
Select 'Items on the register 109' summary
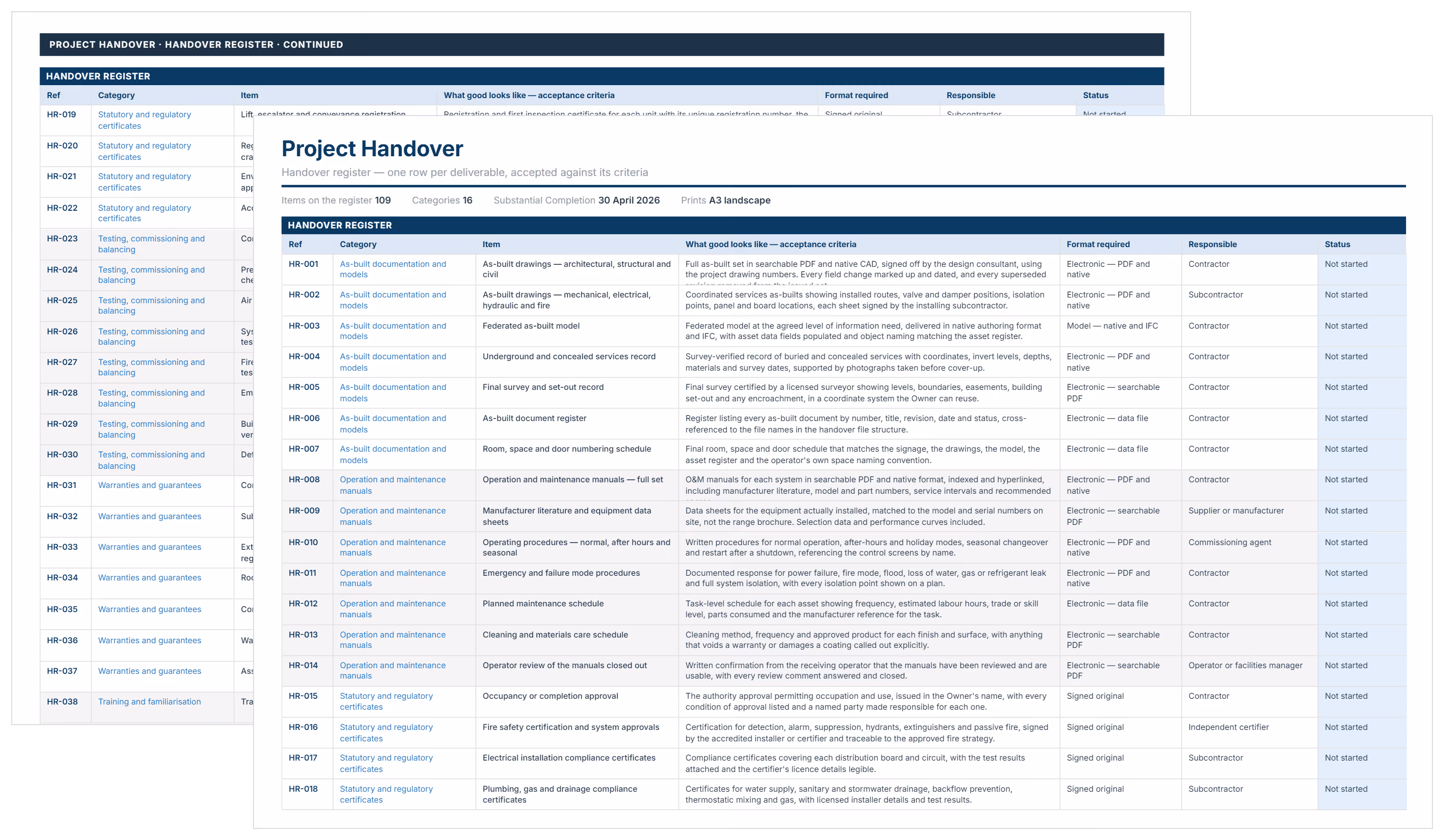coord(336,200)
